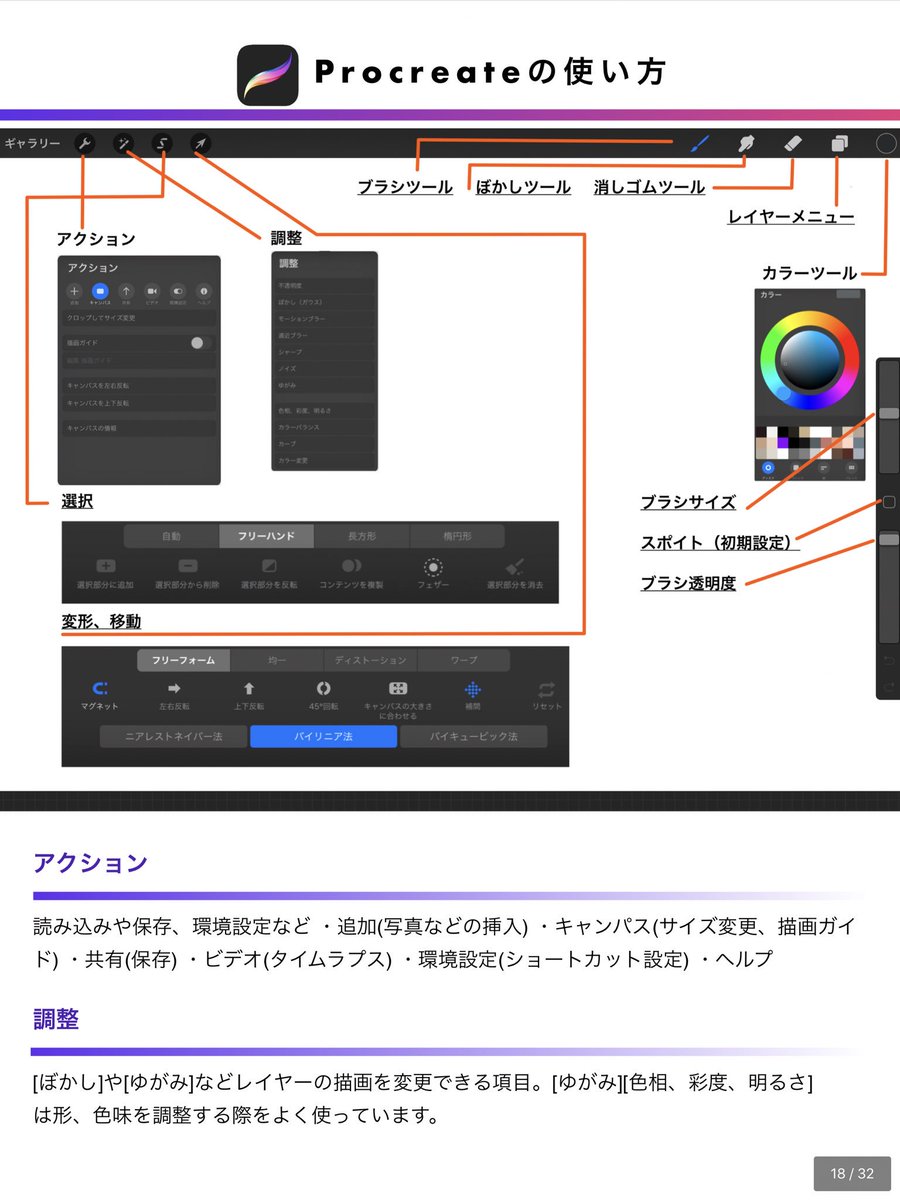The image size is (900, 1200).
Task: Click the brush size slider handle
Action: pos(889,413)
